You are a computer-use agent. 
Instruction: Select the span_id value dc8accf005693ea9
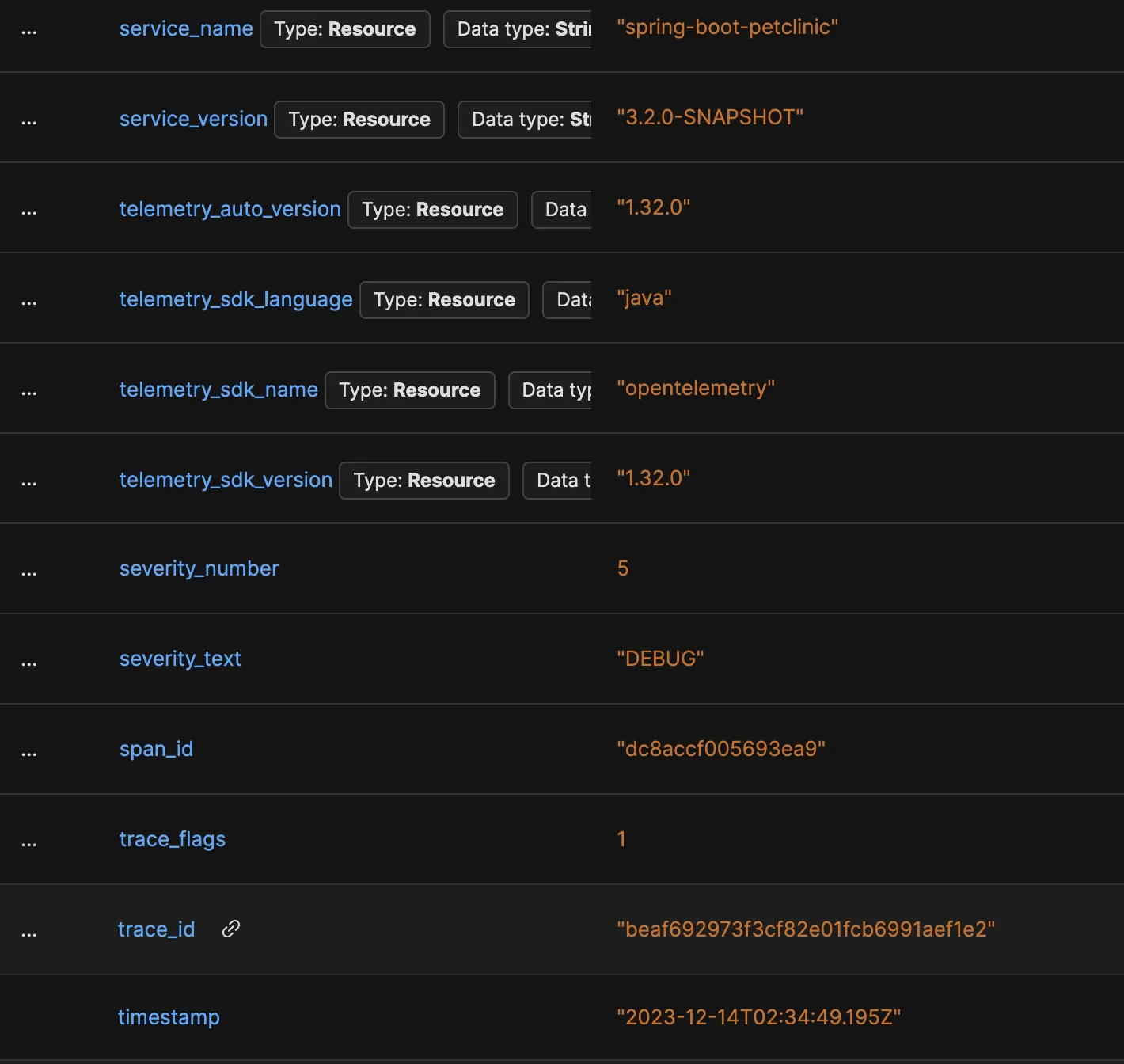coord(720,748)
